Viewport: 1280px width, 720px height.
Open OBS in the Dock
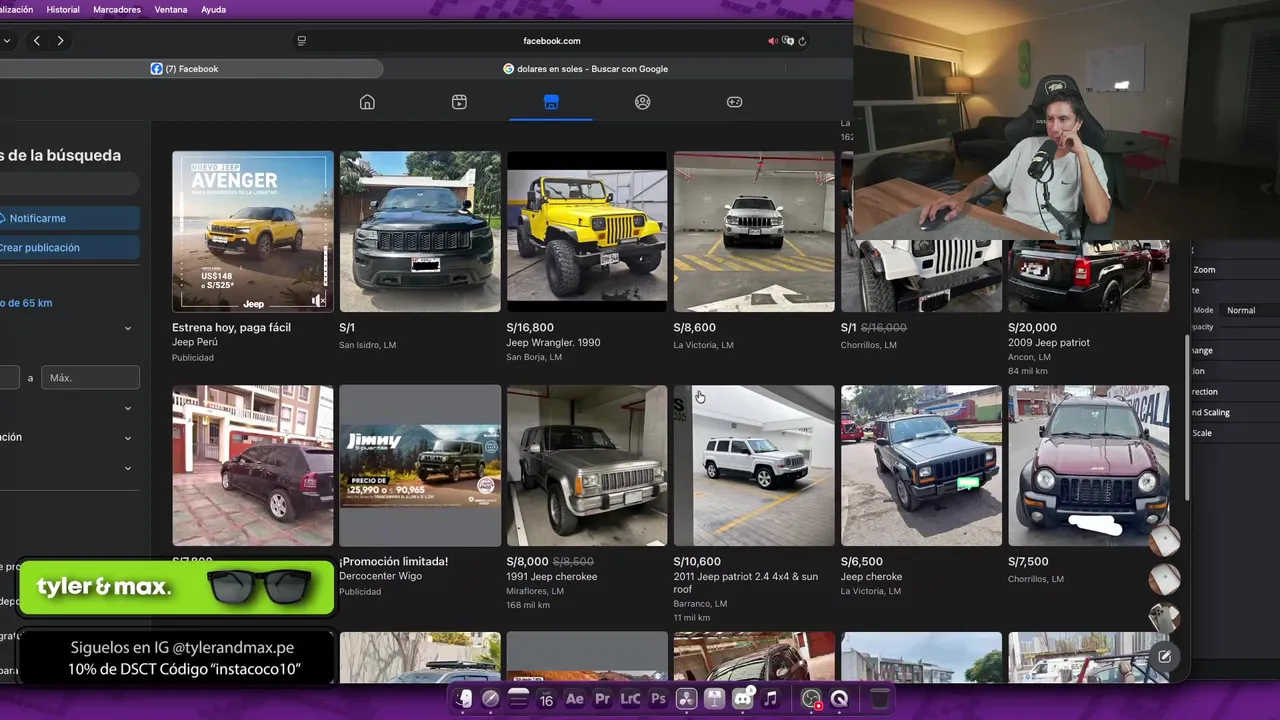(x=811, y=699)
